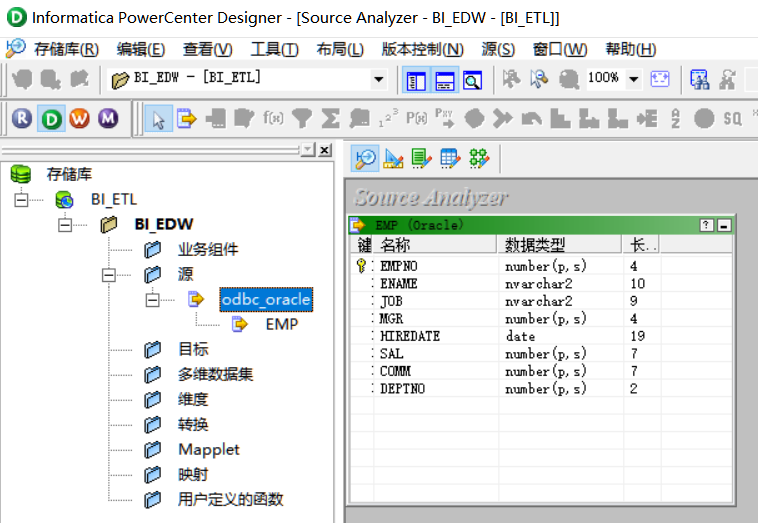
Task: Click the Stored Procedure P(x) icon
Action: [x=416, y=118]
